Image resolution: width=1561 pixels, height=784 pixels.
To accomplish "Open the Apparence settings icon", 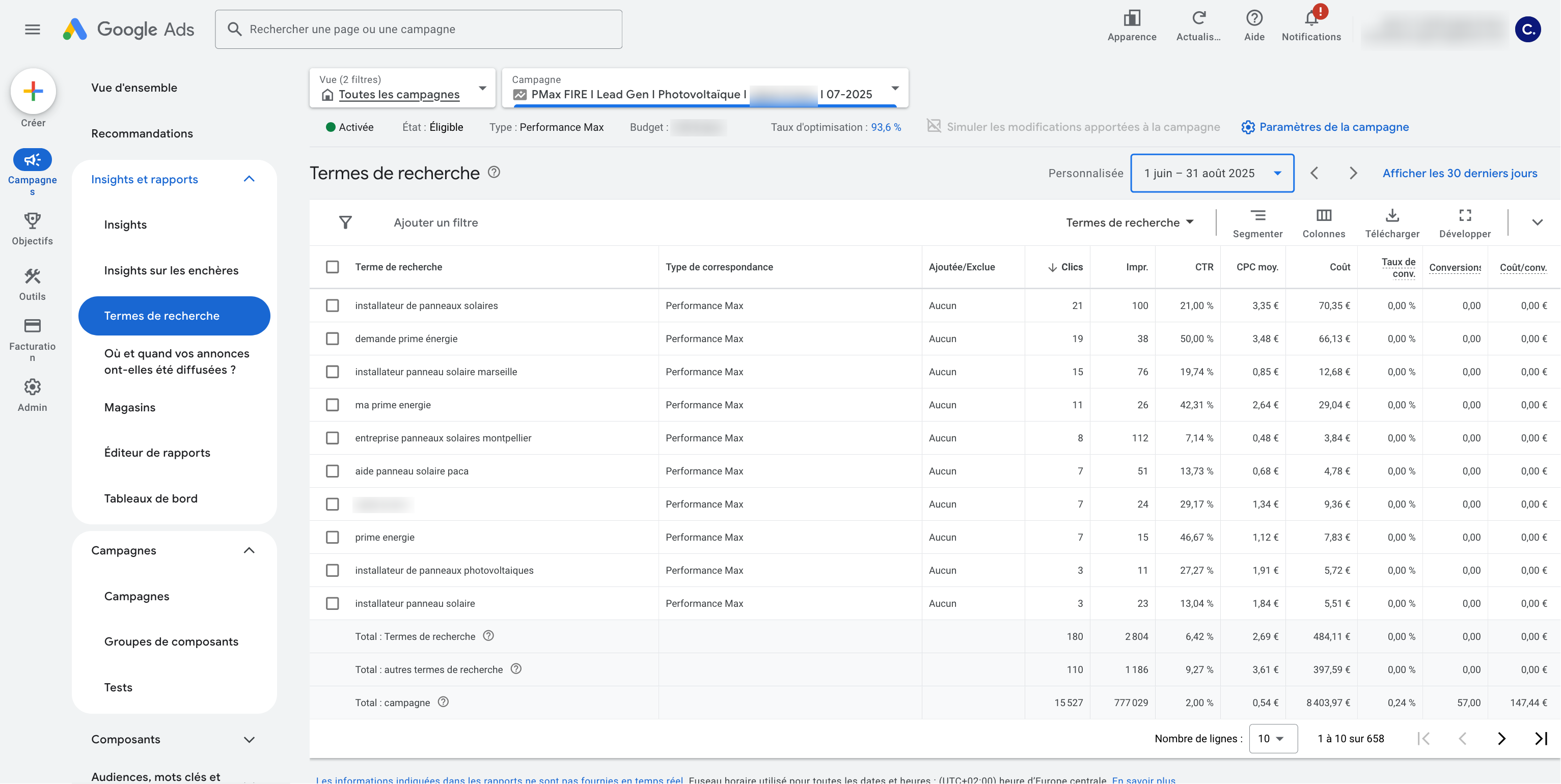I will (x=1131, y=19).
